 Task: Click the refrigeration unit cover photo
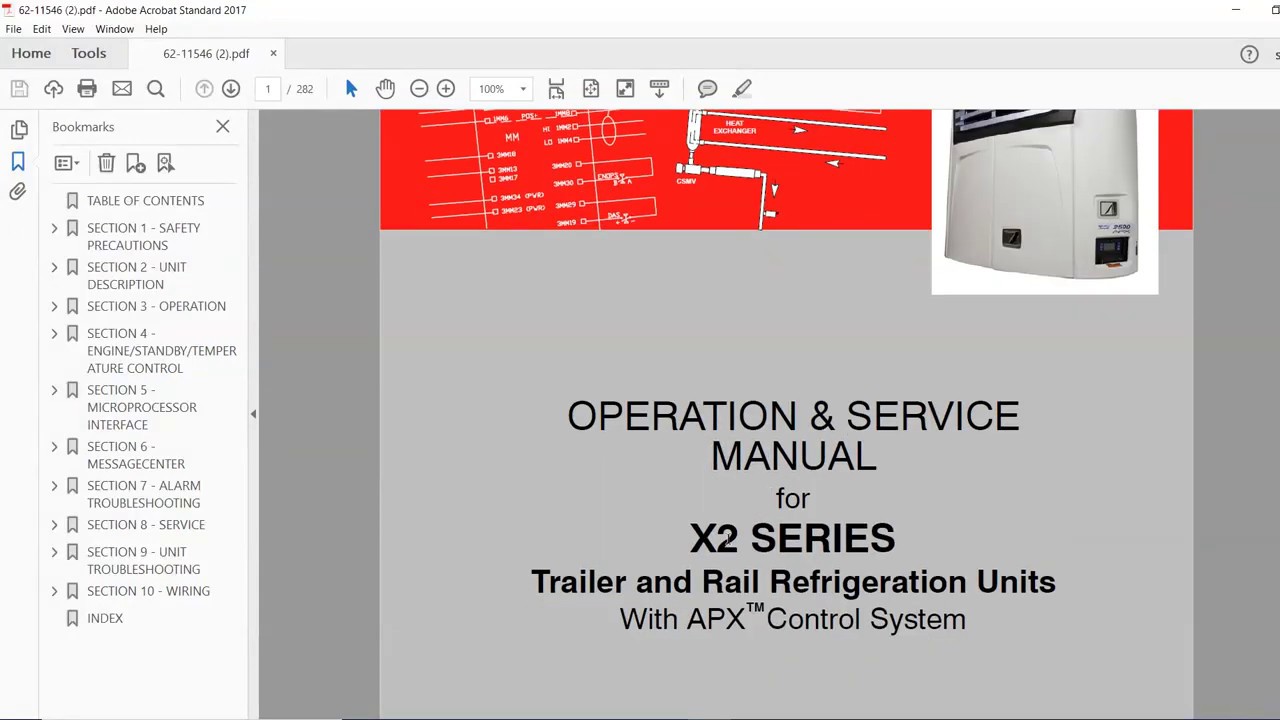tap(1045, 202)
